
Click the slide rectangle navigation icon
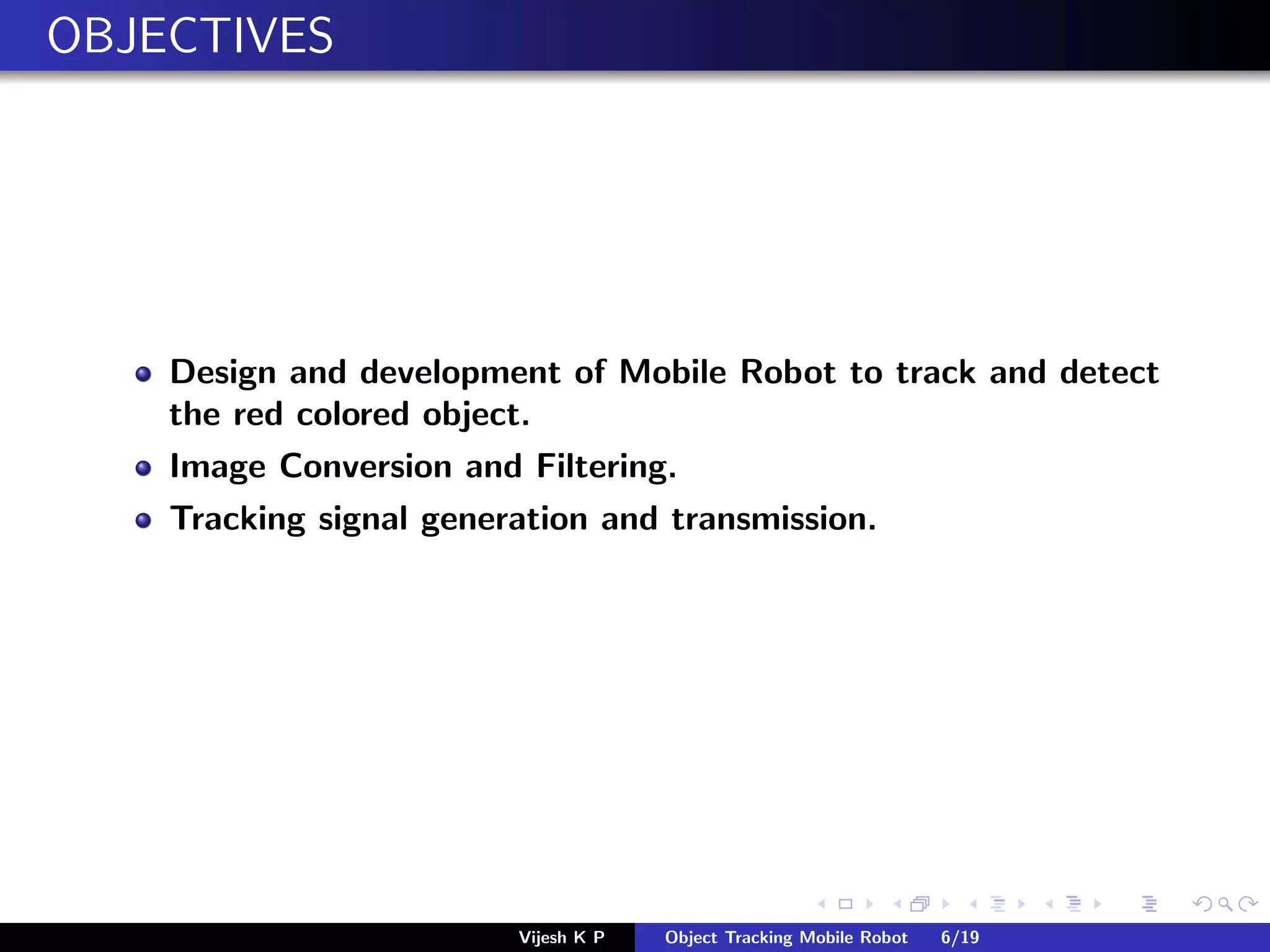click(845, 904)
